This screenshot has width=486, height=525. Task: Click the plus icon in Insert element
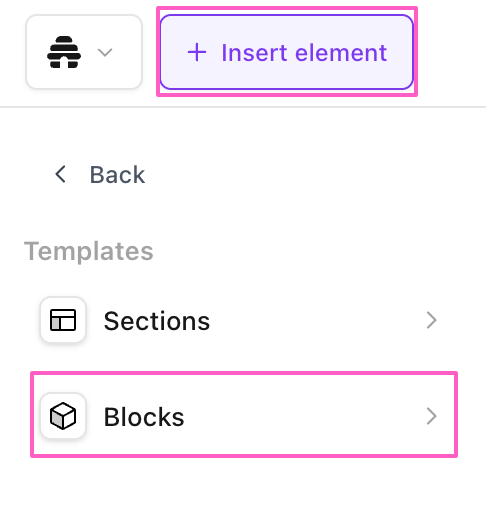(197, 53)
